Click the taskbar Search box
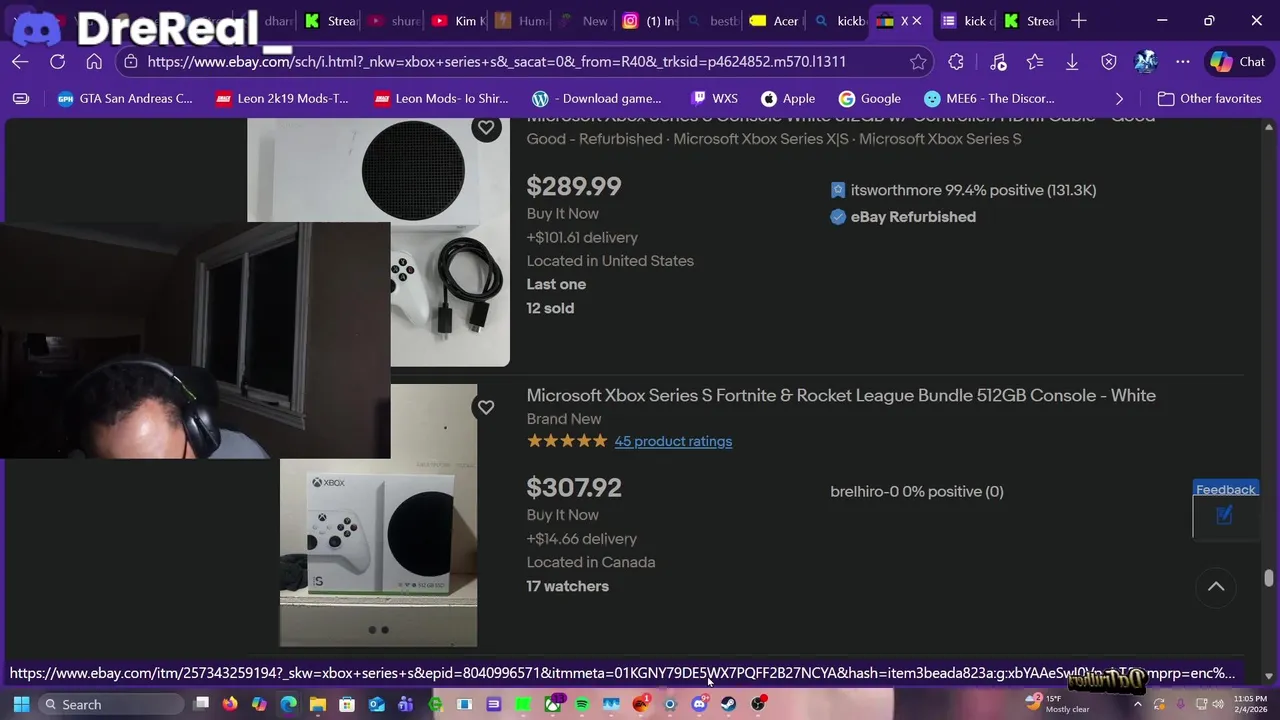This screenshot has height=720, width=1280. pos(110,704)
